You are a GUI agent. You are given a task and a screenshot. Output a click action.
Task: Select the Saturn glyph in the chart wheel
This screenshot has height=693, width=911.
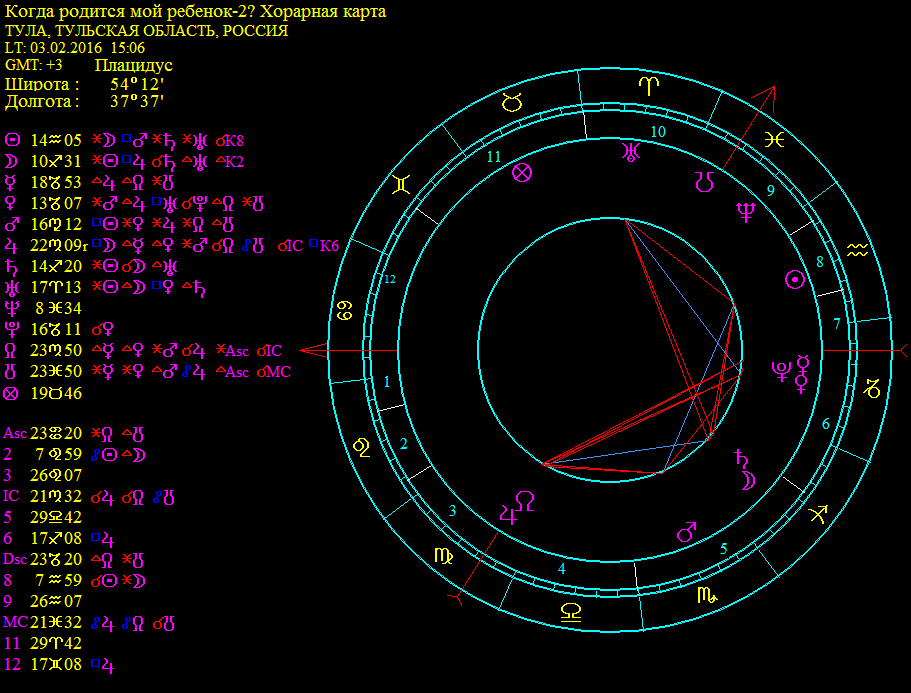click(741, 459)
